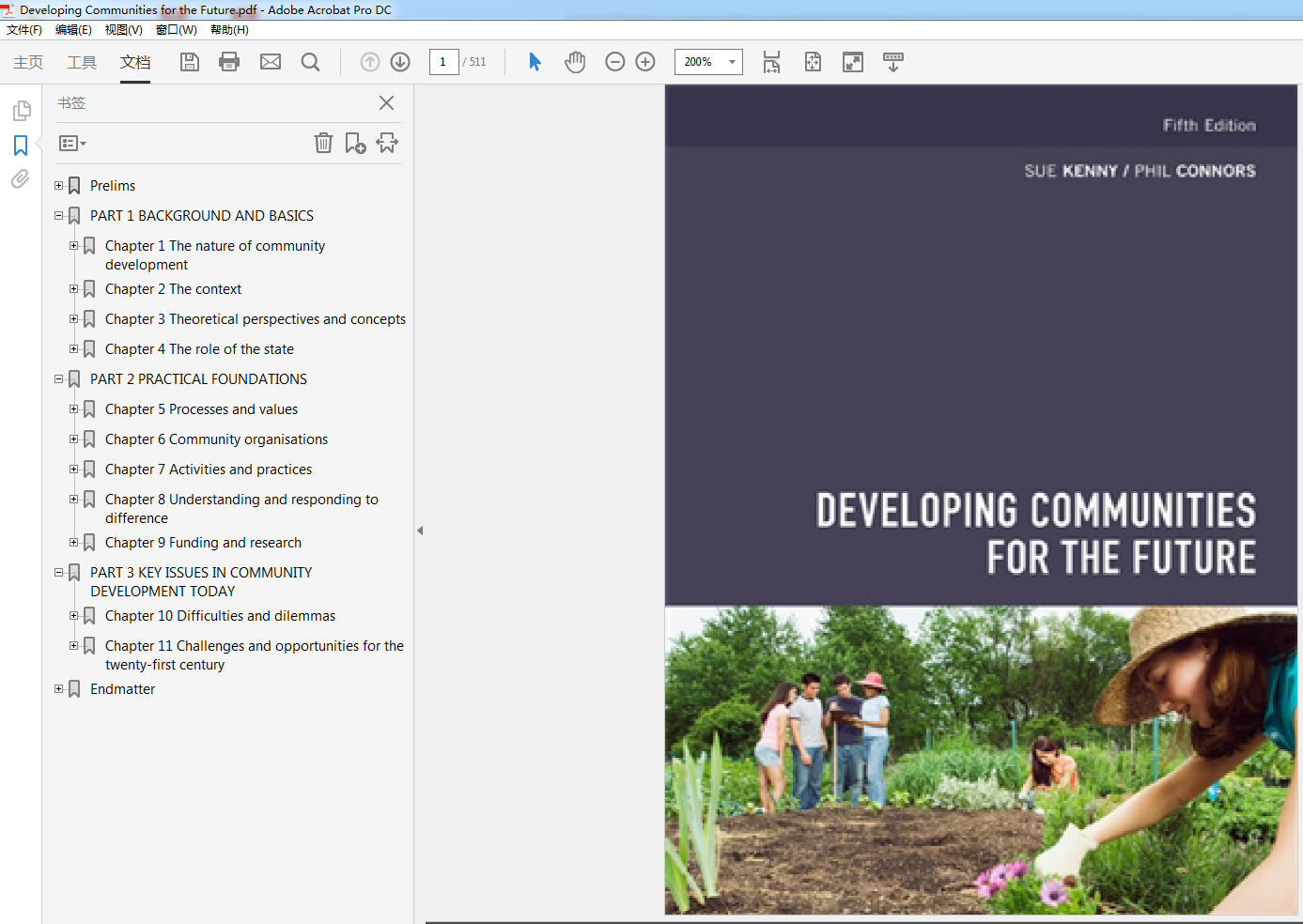Collapse the navigation pane with arrow handle
The image size is (1303, 924).
point(420,531)
